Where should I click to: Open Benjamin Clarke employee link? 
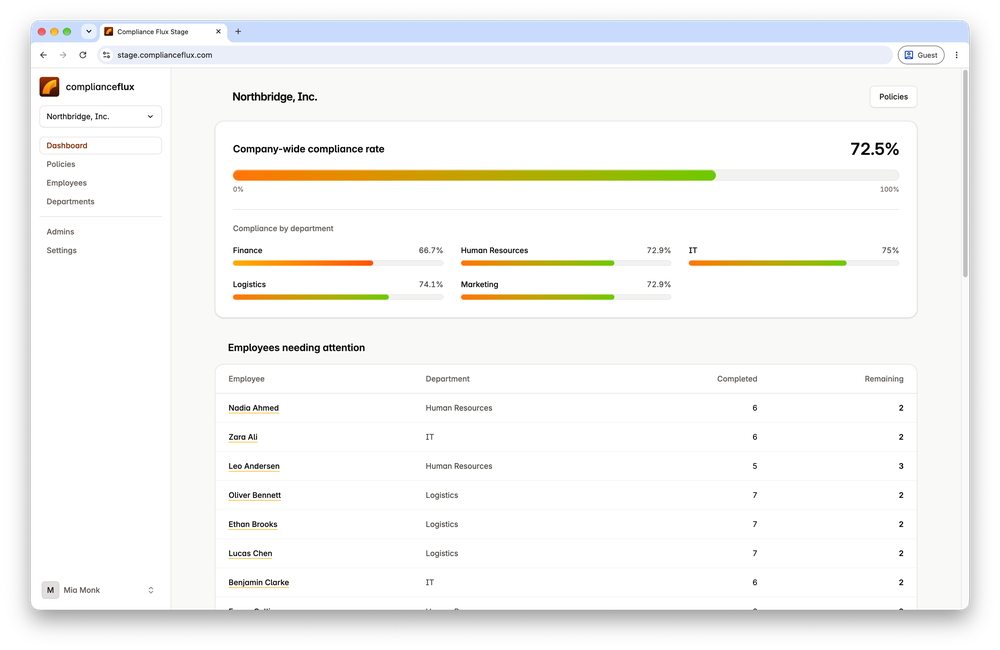tap(258, 582)
